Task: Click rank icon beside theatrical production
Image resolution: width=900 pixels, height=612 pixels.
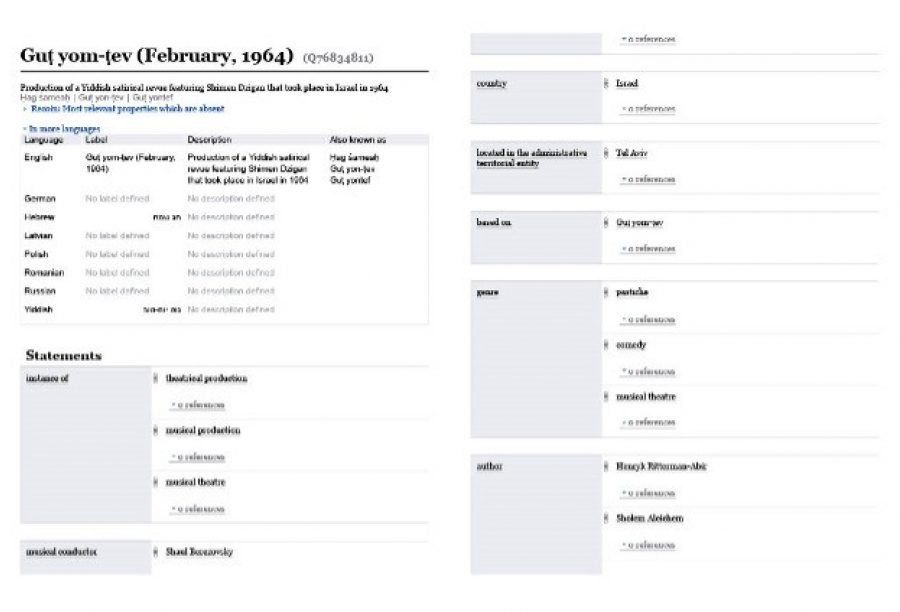Action: point(156,379)
